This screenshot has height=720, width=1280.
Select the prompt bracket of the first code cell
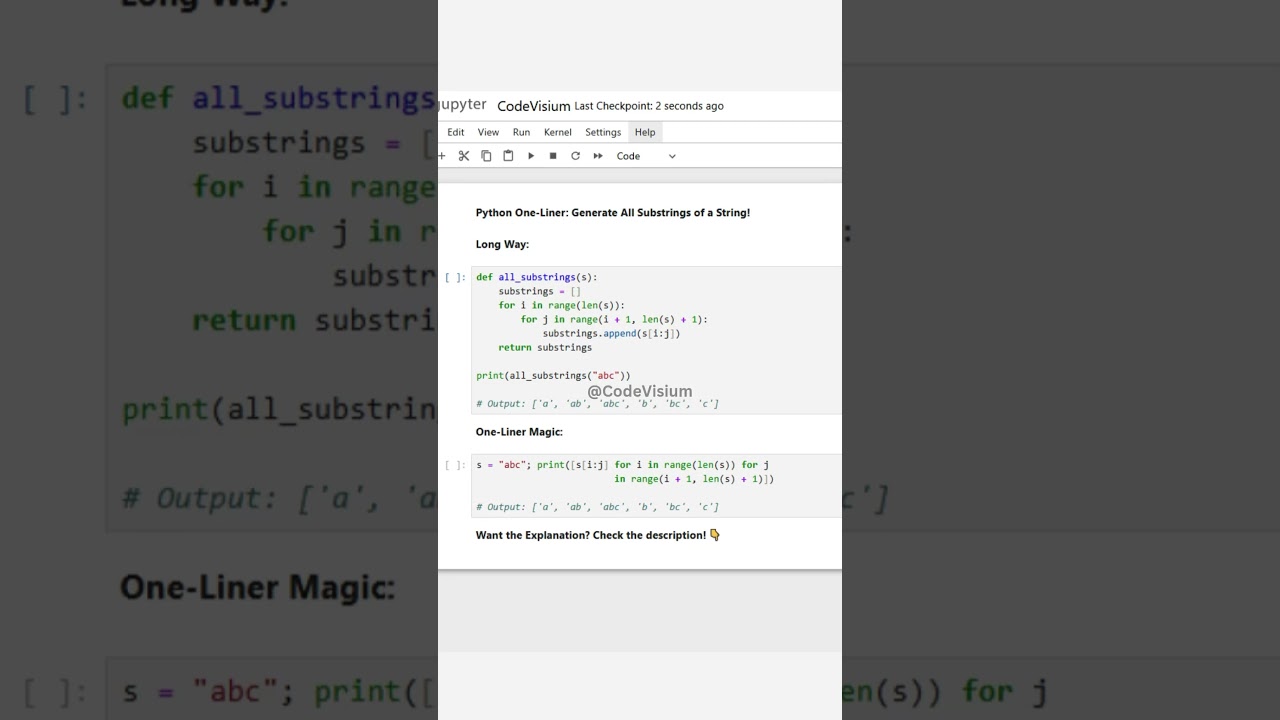455,277
